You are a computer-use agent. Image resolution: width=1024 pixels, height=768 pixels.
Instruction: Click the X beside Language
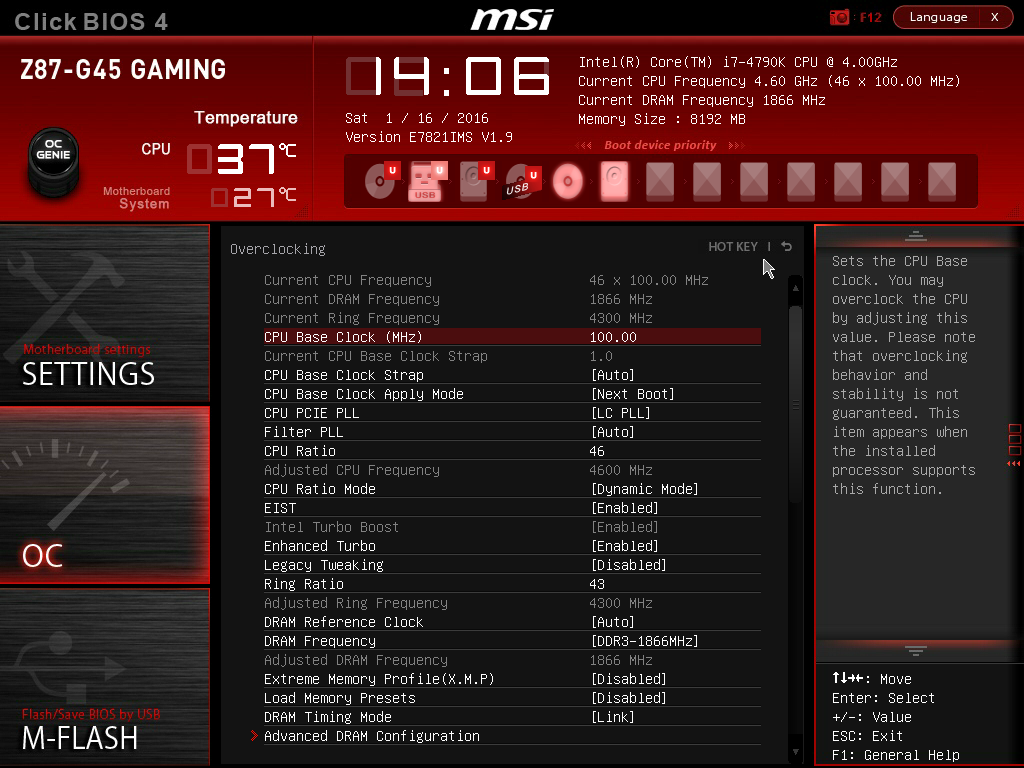tap(995, 17)
